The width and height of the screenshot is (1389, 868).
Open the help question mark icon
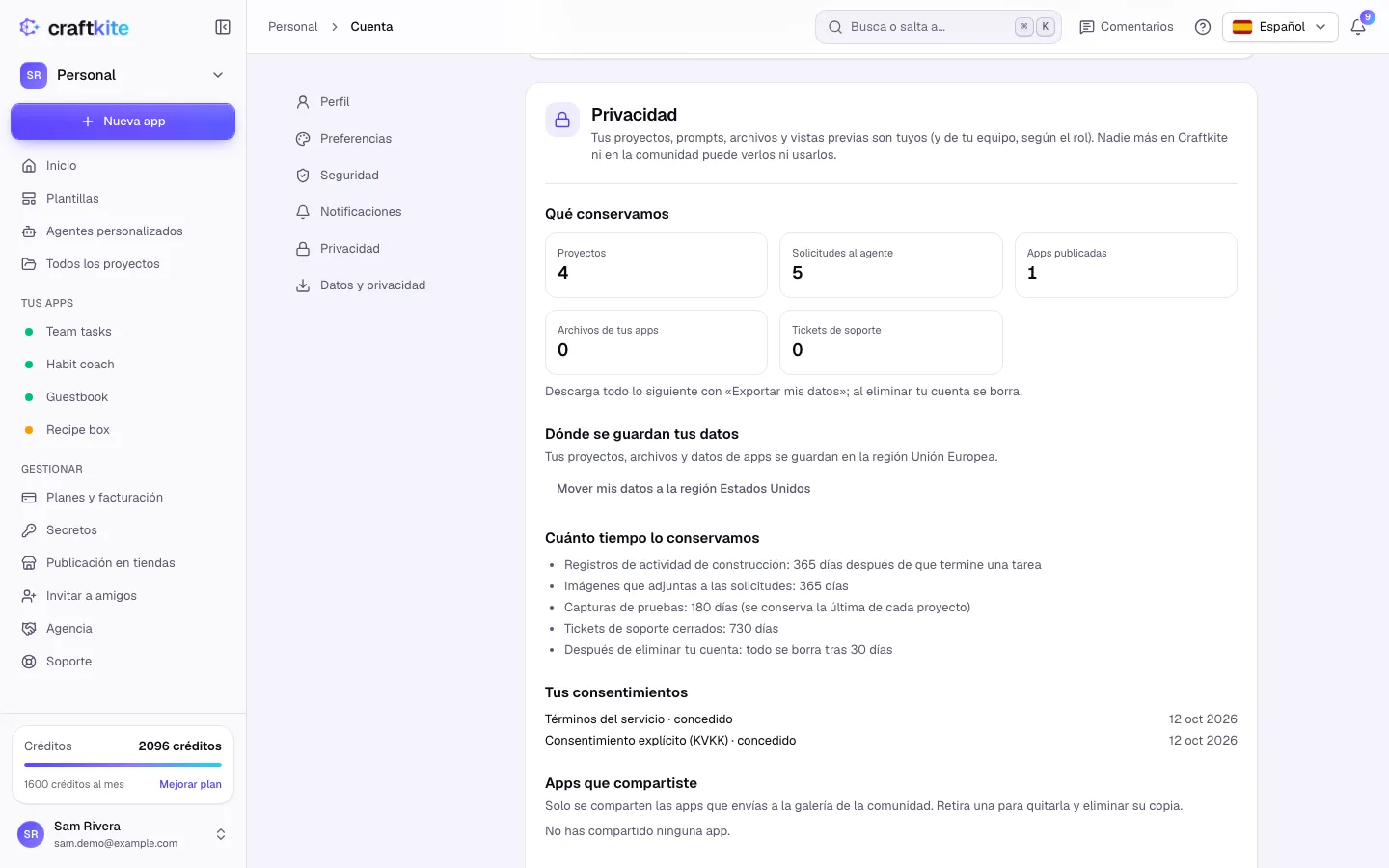point(1203,27)
